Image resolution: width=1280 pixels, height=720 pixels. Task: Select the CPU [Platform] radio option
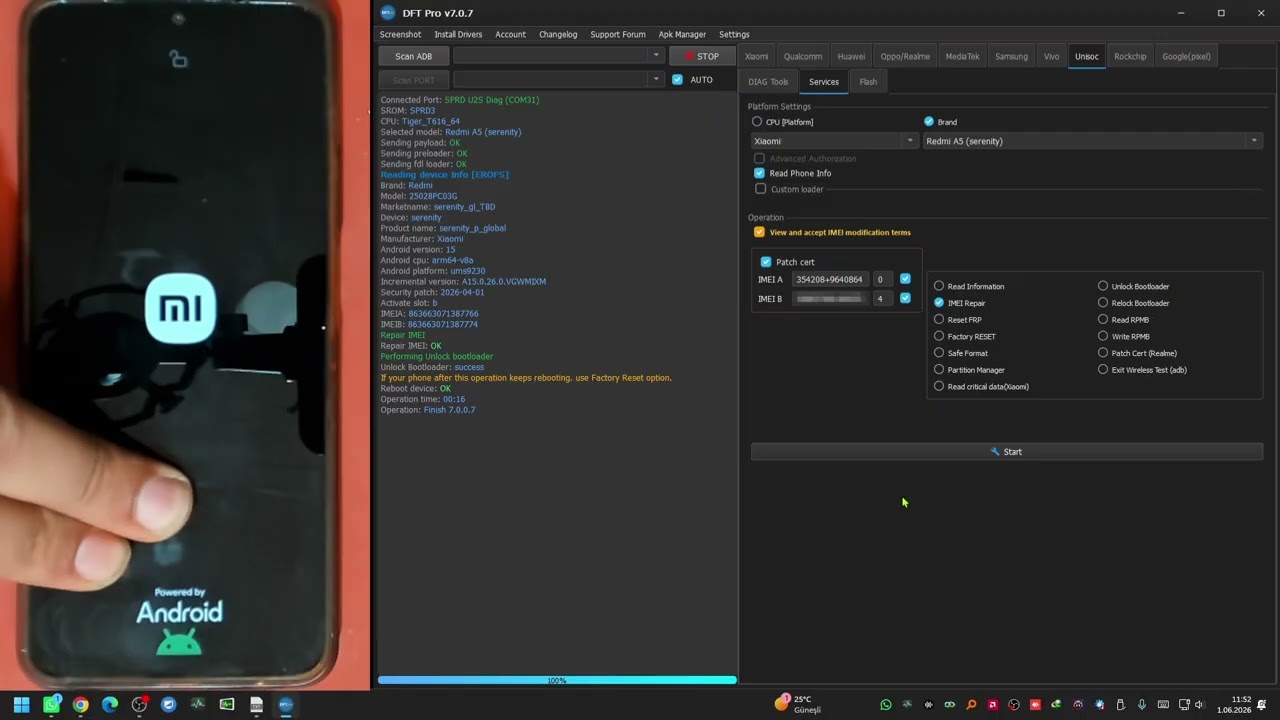pyautogui.click(x=757, y=122)
